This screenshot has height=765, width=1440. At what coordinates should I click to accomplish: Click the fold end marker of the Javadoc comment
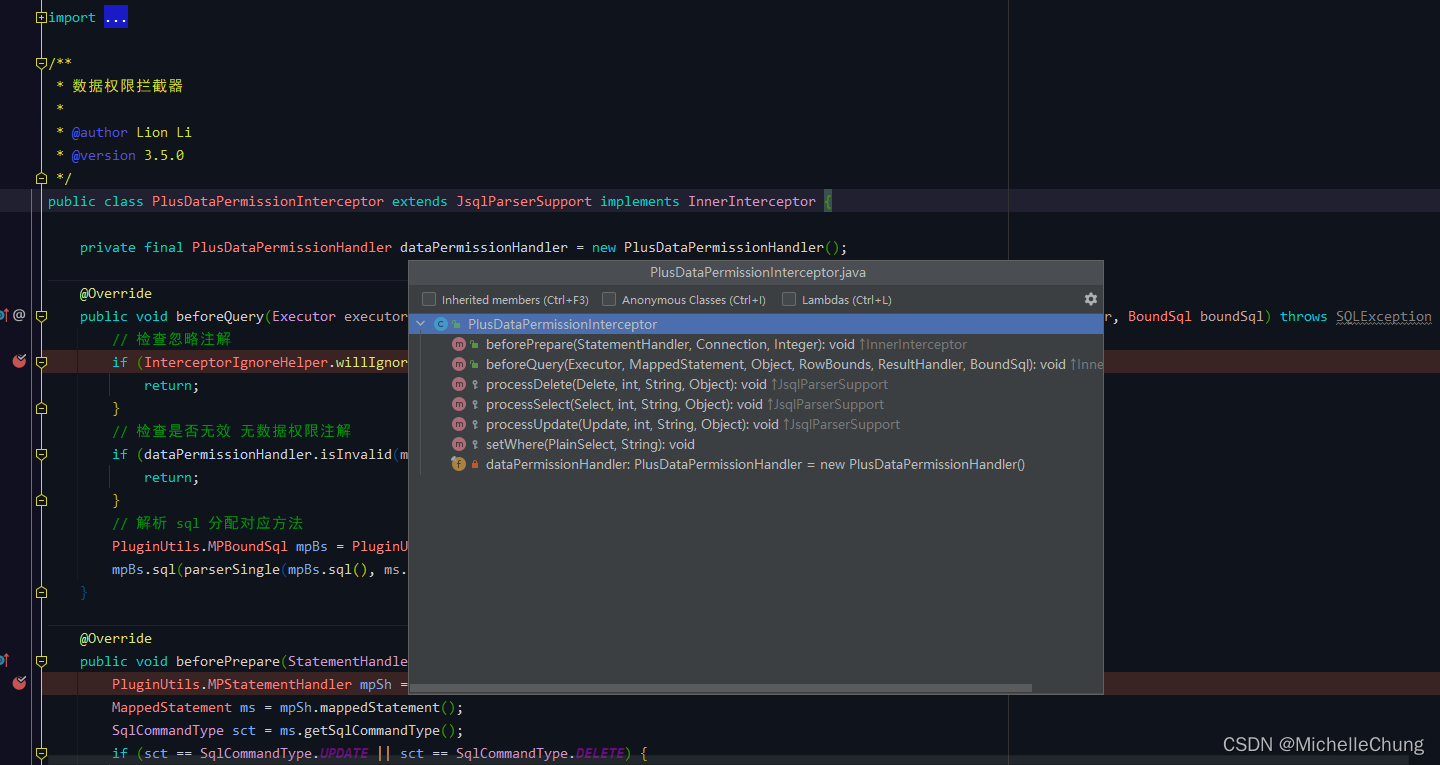tap(41, 178)
